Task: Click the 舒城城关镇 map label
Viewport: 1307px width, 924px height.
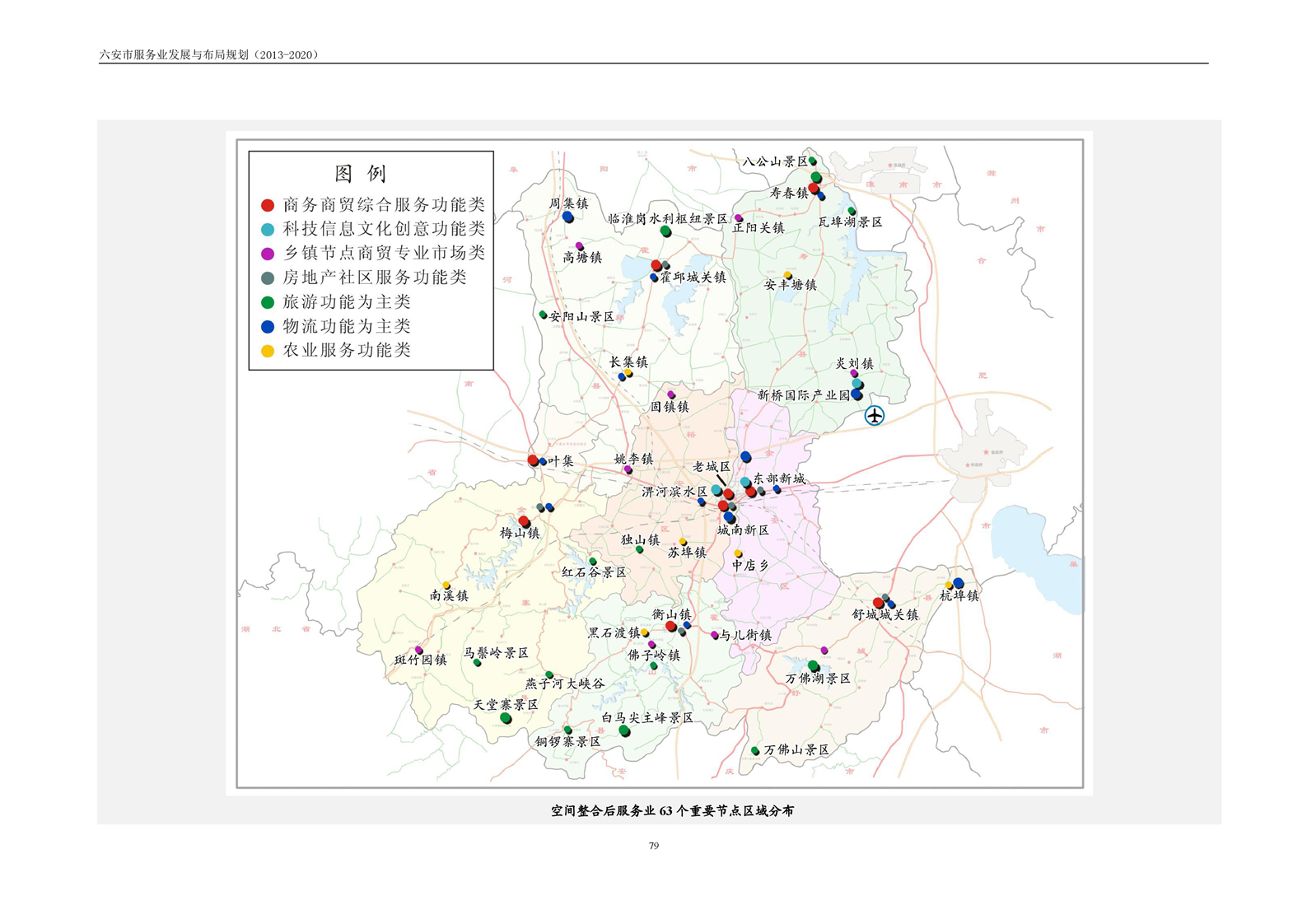Action: (x=885, y=615)
